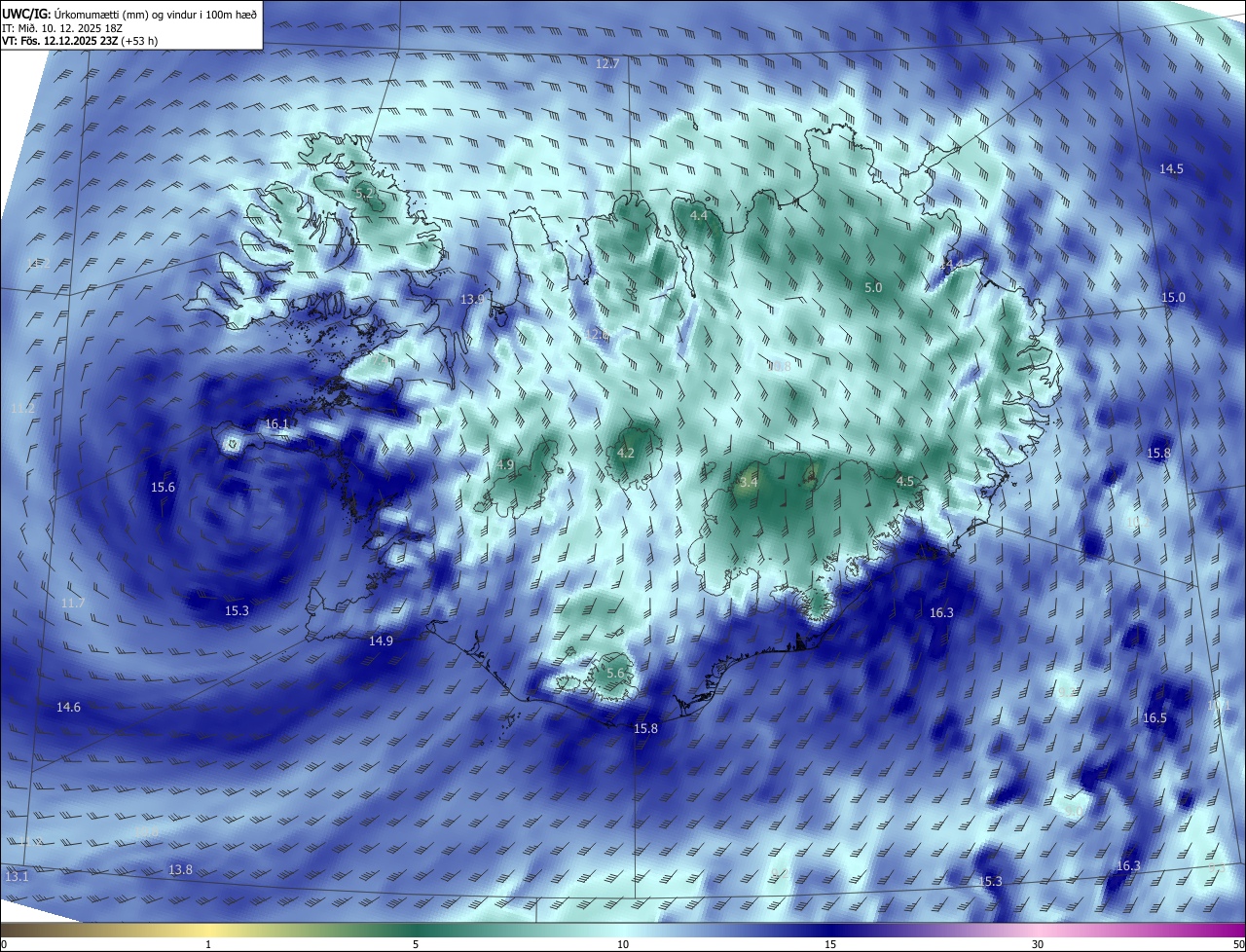Click the '16.1' value label
The height and width of the screenshot is (952, 1246).
pos(277,424)
